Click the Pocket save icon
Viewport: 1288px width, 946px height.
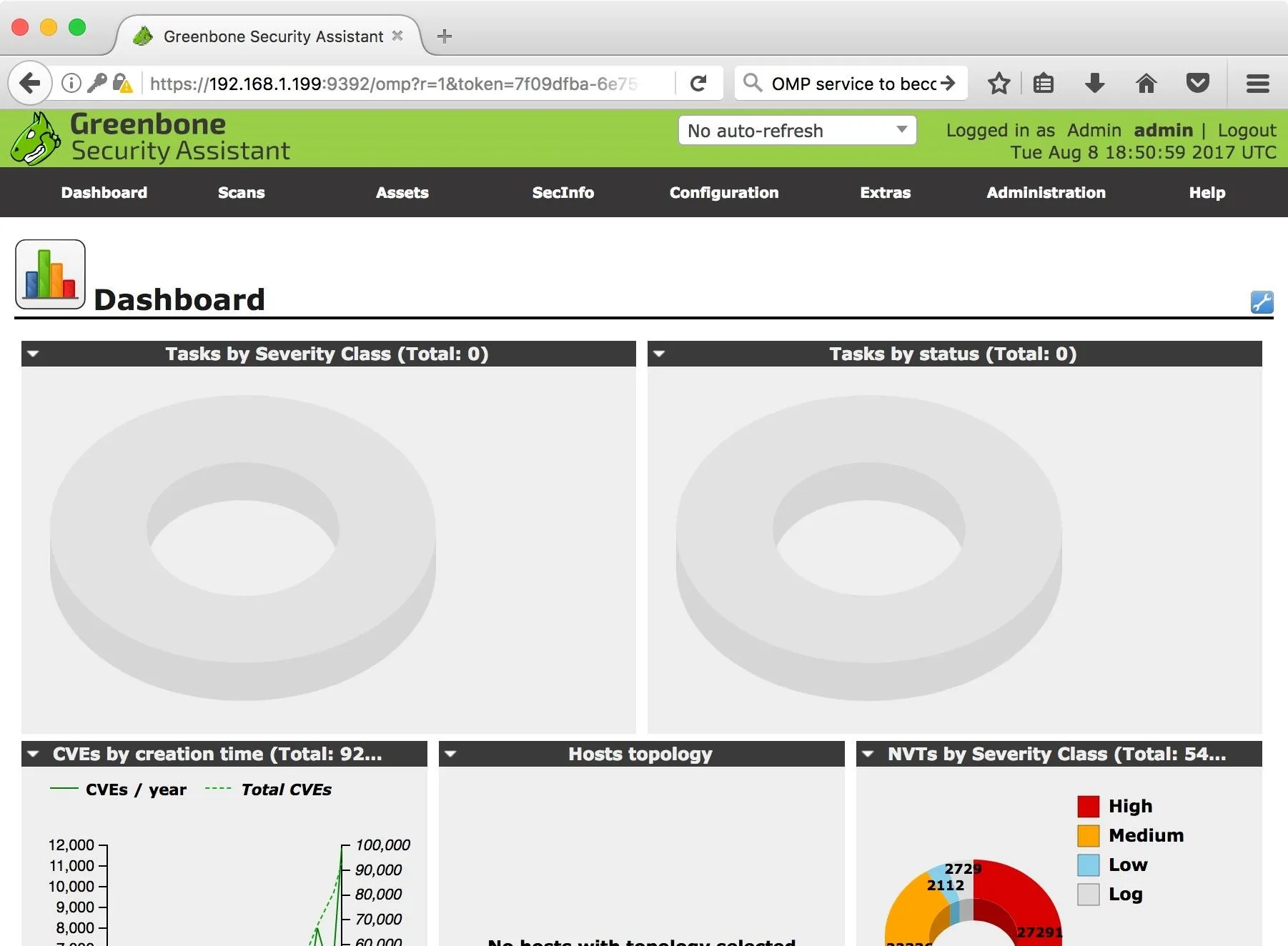[x=1197, y=84]
